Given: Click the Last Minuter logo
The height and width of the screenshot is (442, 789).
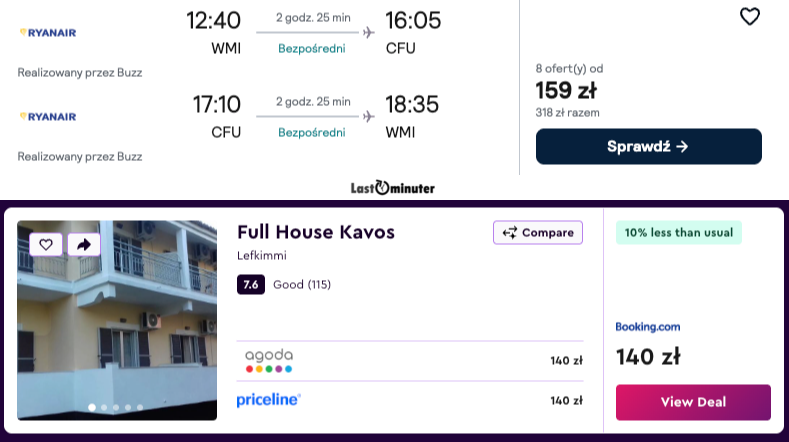Looking at the screenshot, I should 393,187.
